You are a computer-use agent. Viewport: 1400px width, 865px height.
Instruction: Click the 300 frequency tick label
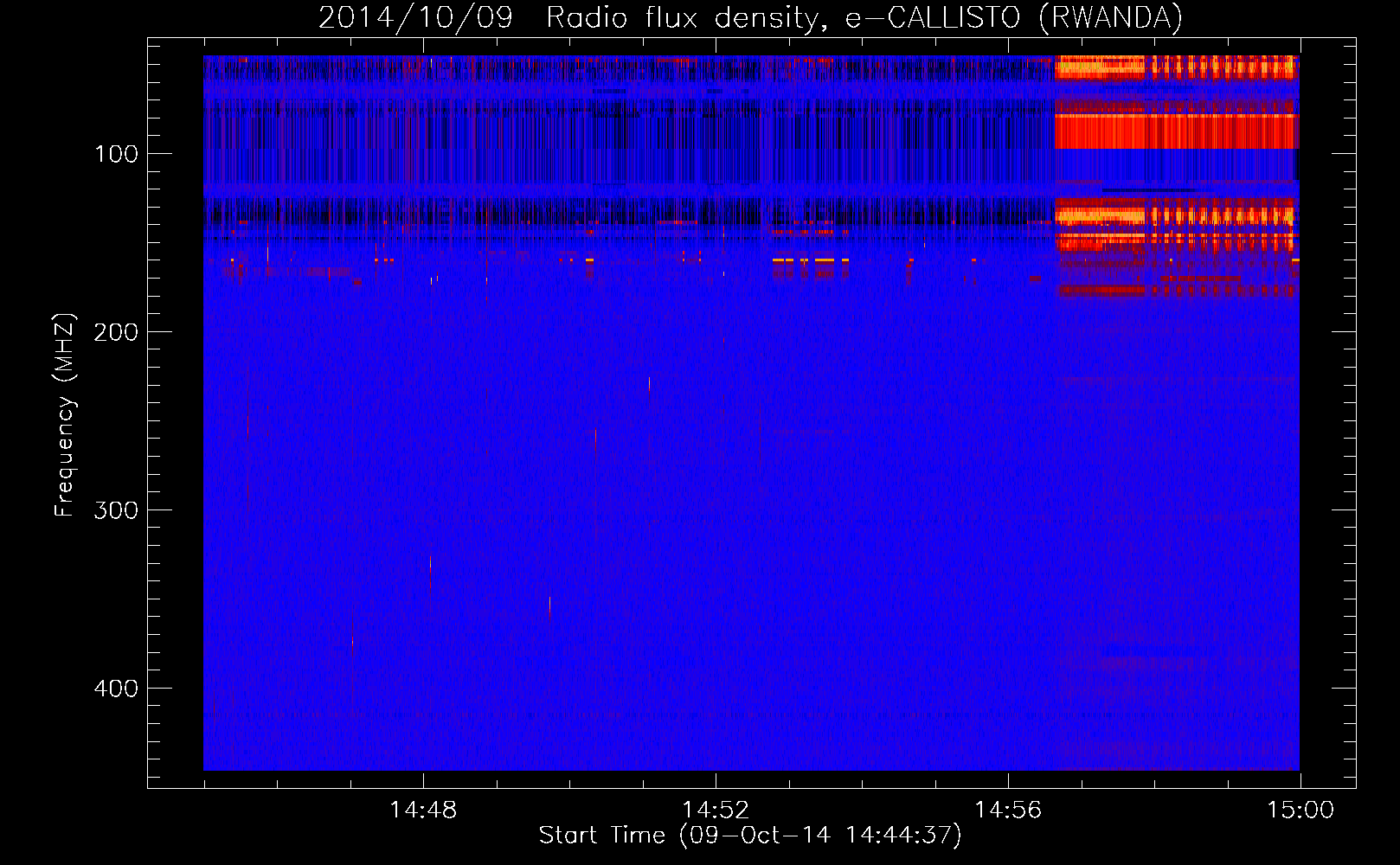pyautogui.click(x=117, y=510)
